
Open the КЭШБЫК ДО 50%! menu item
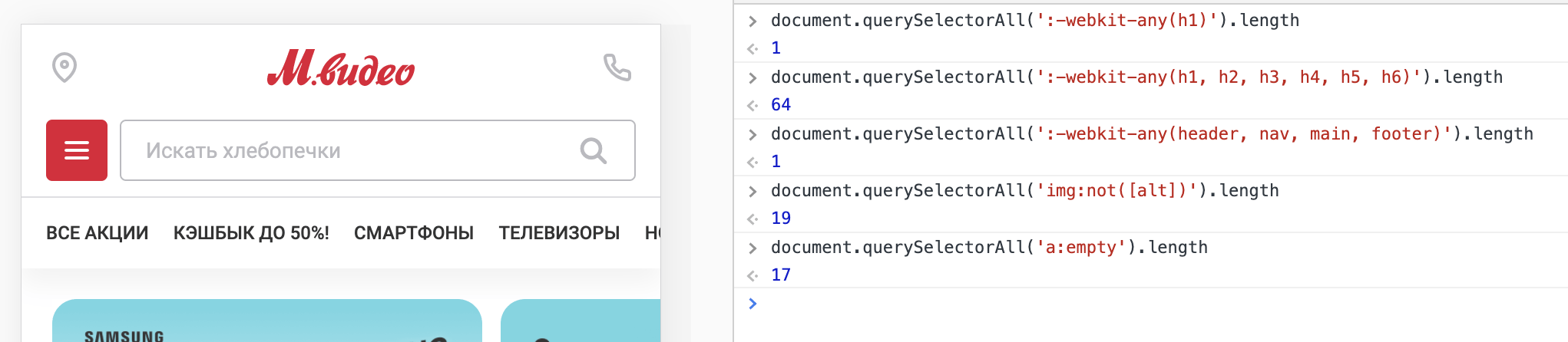coord(251,233)
